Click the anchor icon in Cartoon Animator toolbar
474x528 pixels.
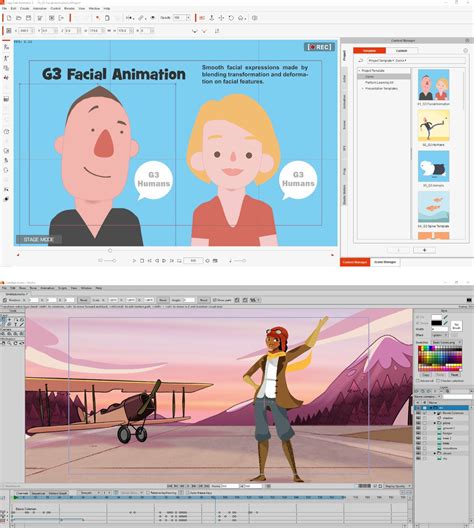[211, 18]
